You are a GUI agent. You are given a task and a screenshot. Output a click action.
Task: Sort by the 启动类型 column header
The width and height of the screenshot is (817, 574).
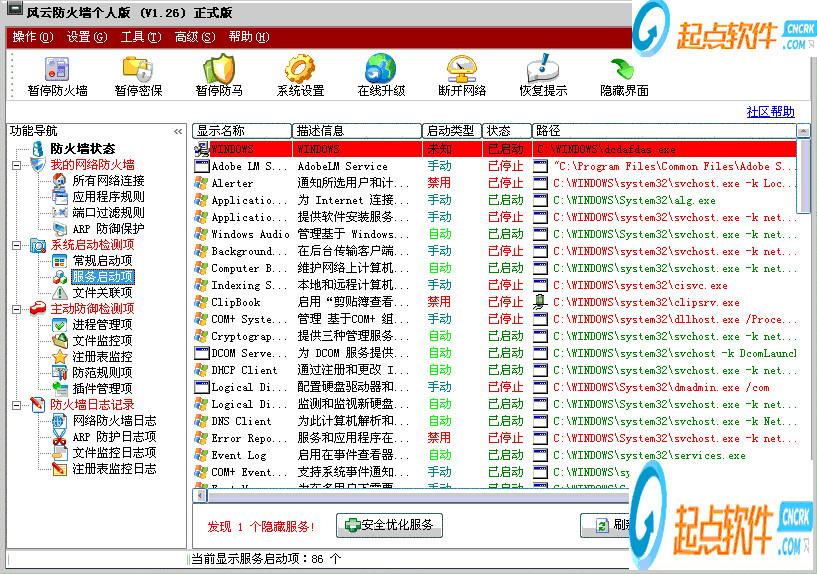452,131
